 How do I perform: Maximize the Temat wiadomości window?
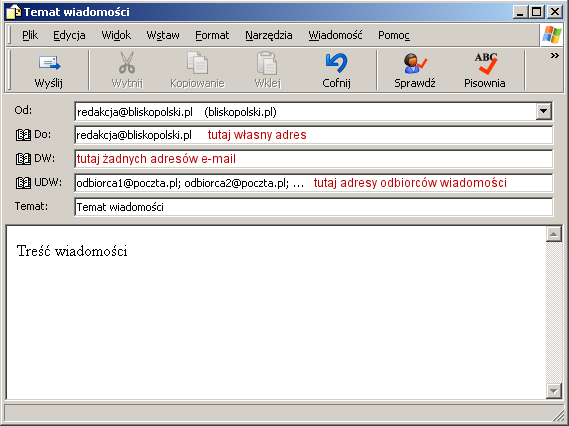click(537, 12)
